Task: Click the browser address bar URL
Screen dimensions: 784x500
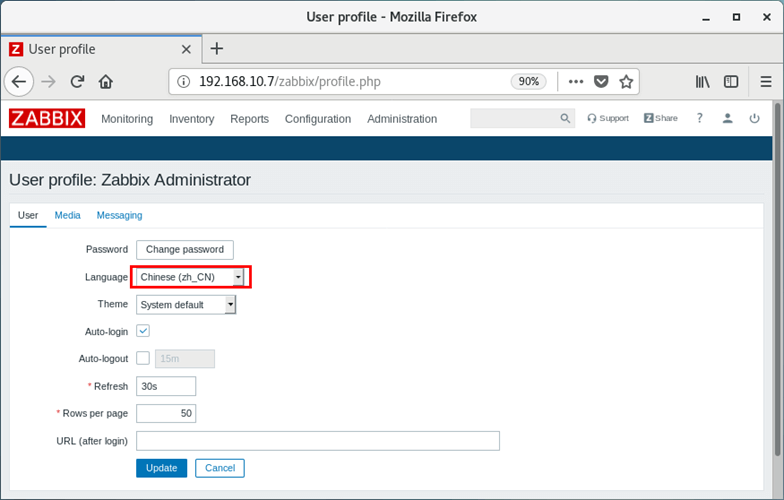Action: click(290, 82)
